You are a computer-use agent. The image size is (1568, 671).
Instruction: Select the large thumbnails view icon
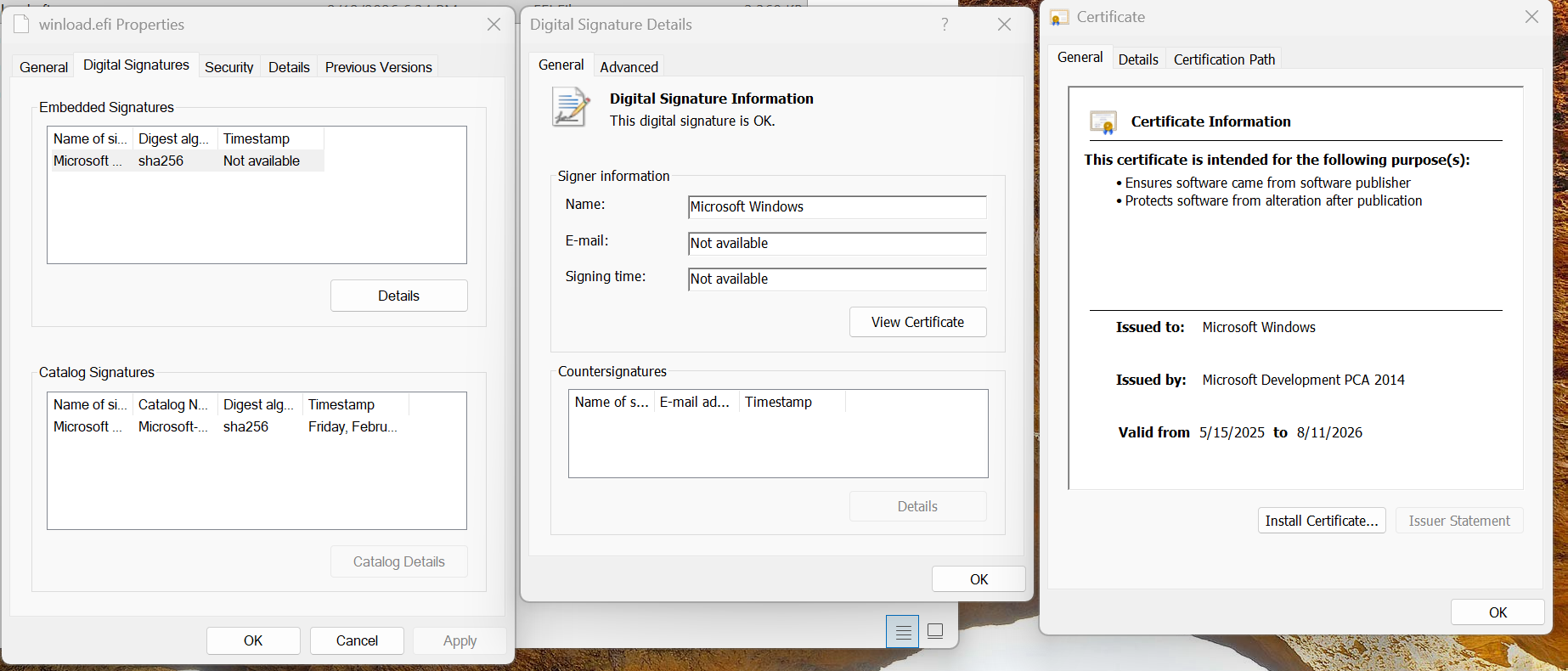935,631
